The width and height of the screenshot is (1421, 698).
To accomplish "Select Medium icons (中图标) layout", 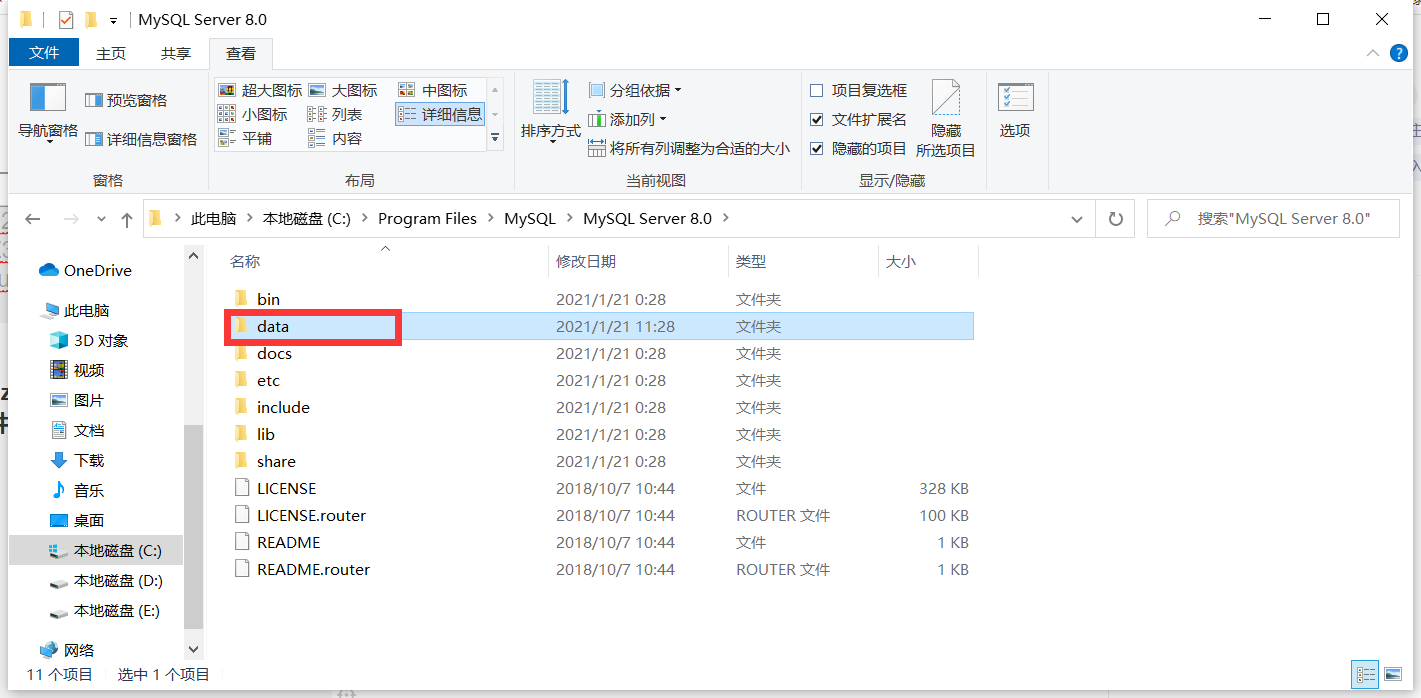I will click(433, 90).
